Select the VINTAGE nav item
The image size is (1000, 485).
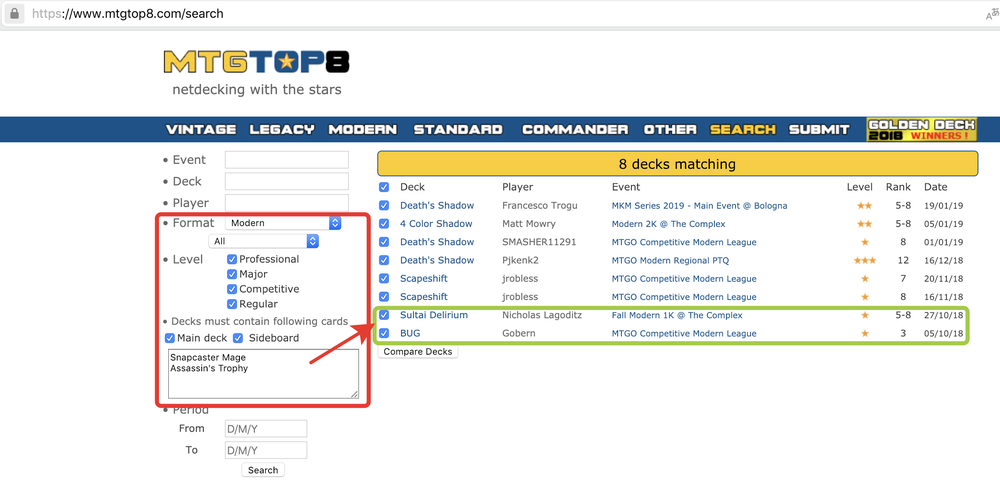201,129
